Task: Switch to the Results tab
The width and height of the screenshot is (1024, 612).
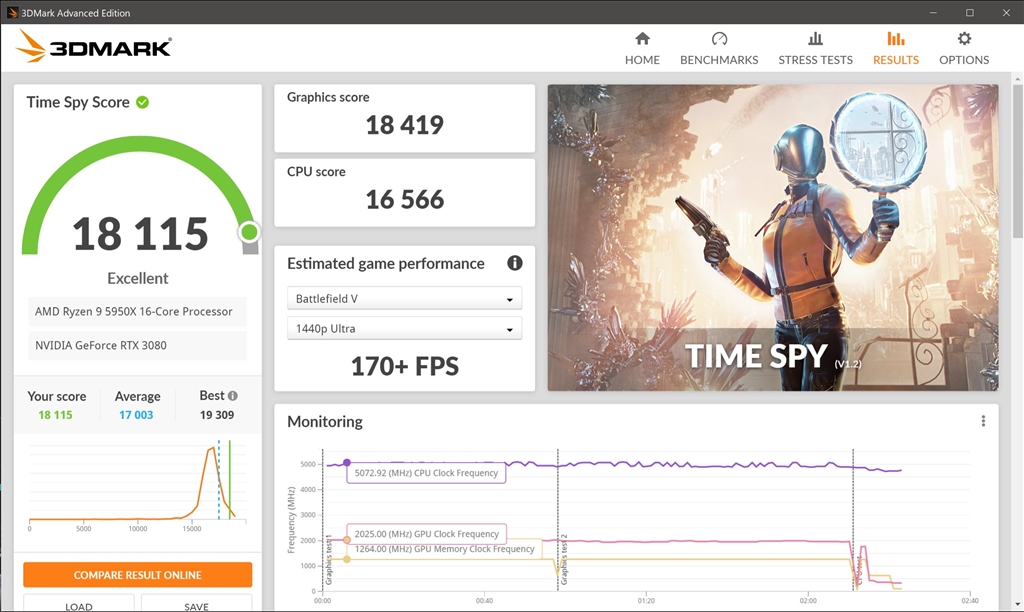Action: (895, 49)
